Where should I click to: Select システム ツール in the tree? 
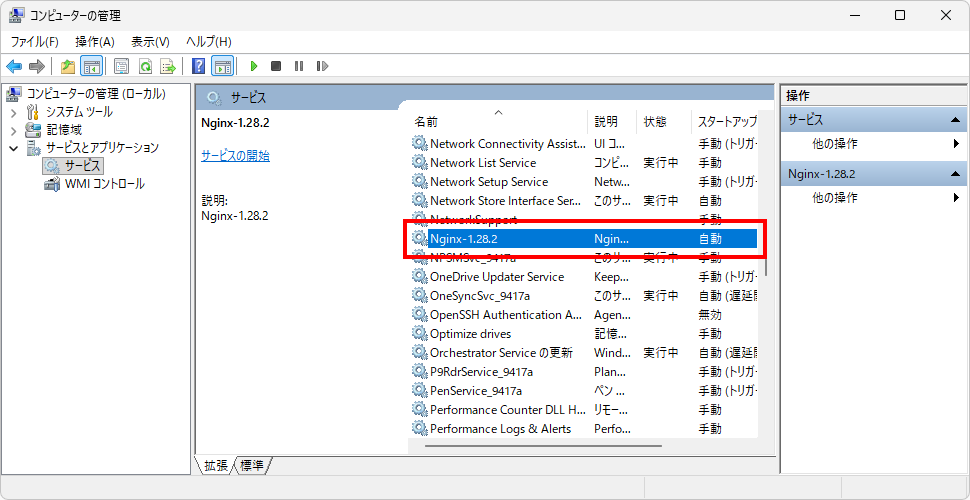[x=79, y=112]
